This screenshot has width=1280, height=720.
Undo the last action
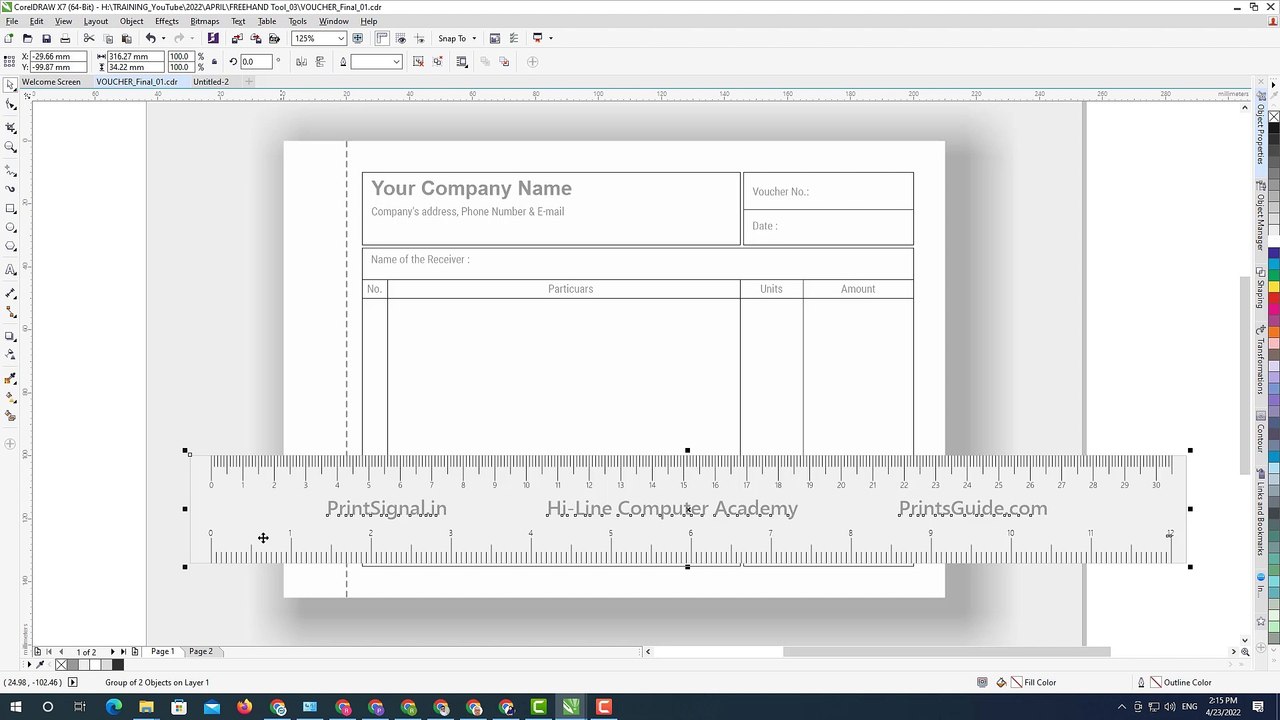tap(151, 38)
